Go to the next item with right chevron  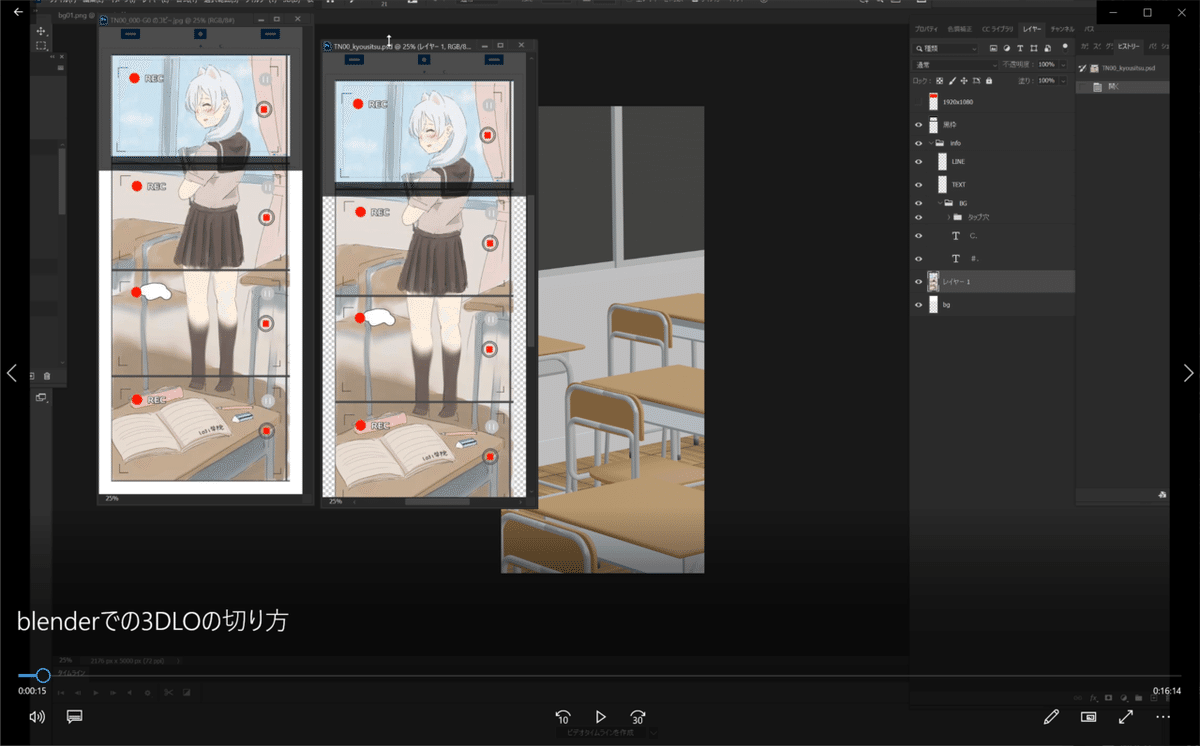tap(1188, 373)
